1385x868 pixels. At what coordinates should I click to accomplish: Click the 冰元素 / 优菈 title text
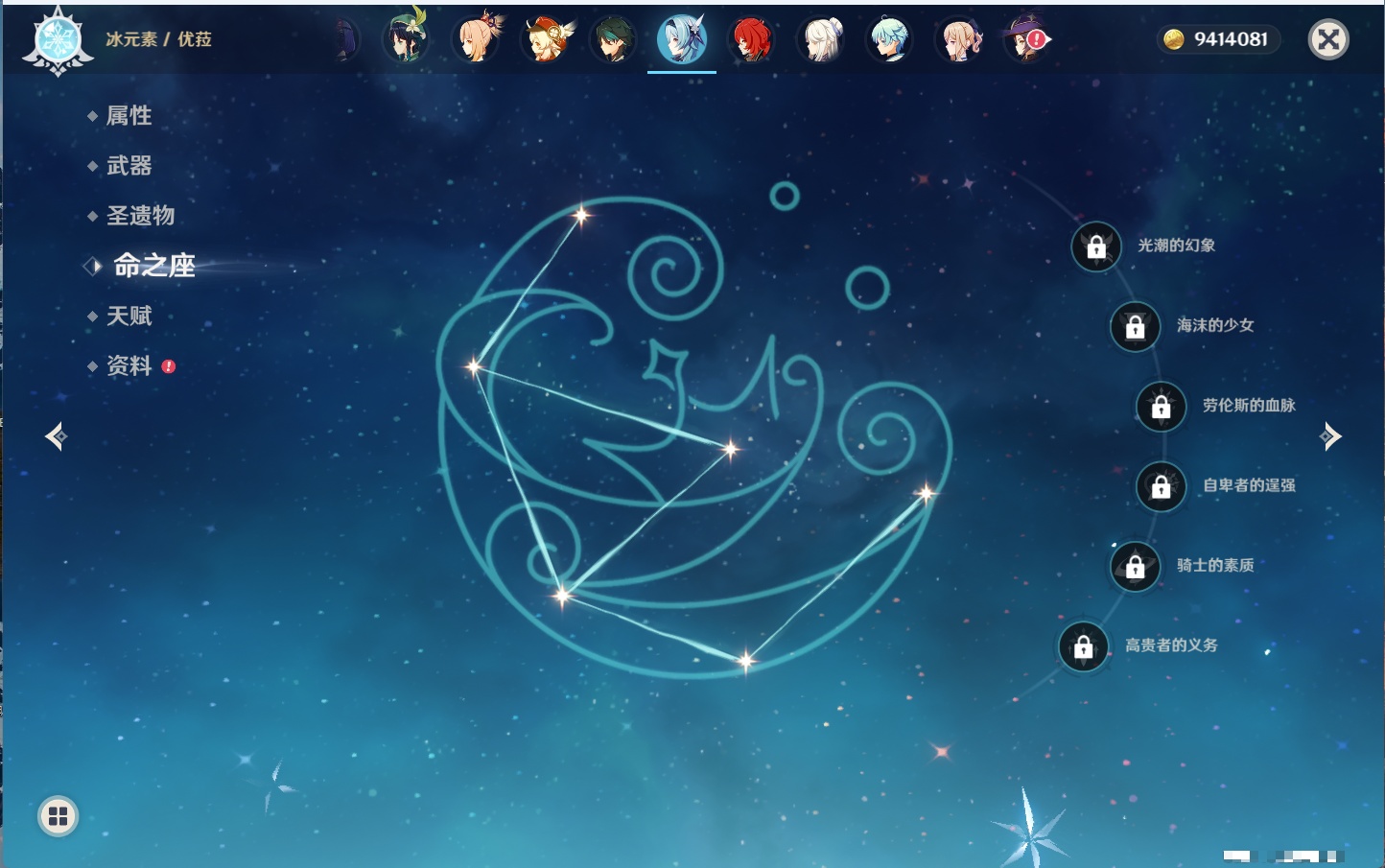(159, 39)
